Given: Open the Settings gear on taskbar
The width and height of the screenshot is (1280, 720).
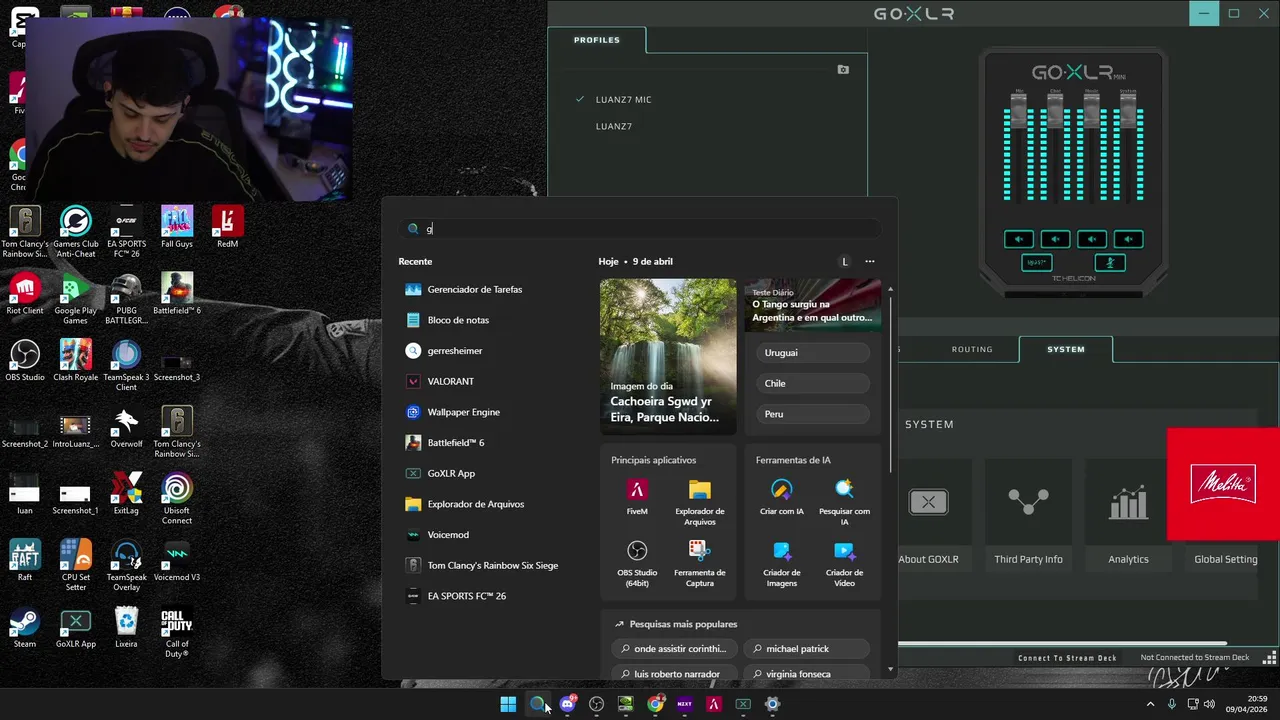Looking at the screenshot, I should pos(772,704).
